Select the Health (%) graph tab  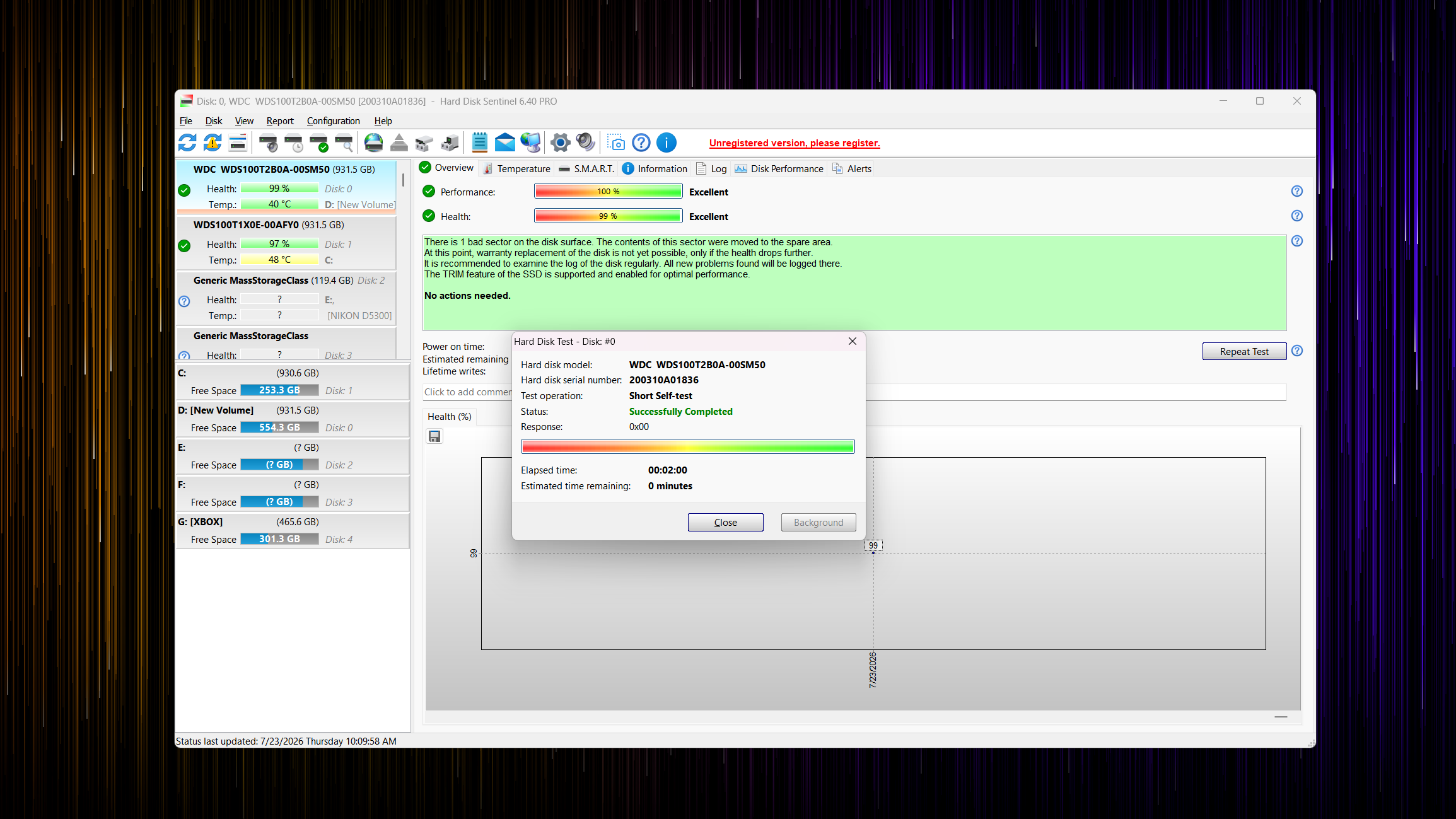click(450, 417)
